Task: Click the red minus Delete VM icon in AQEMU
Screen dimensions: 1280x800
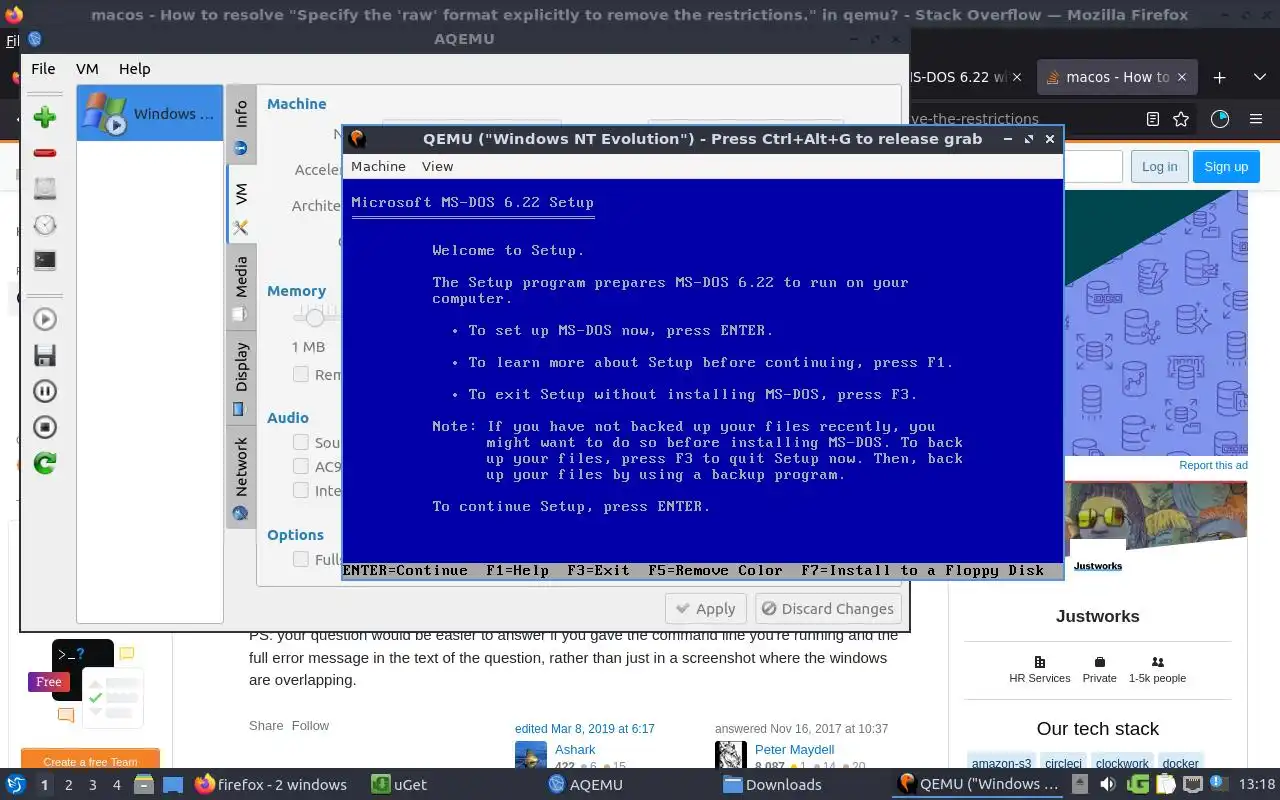Action: (44, 153)
